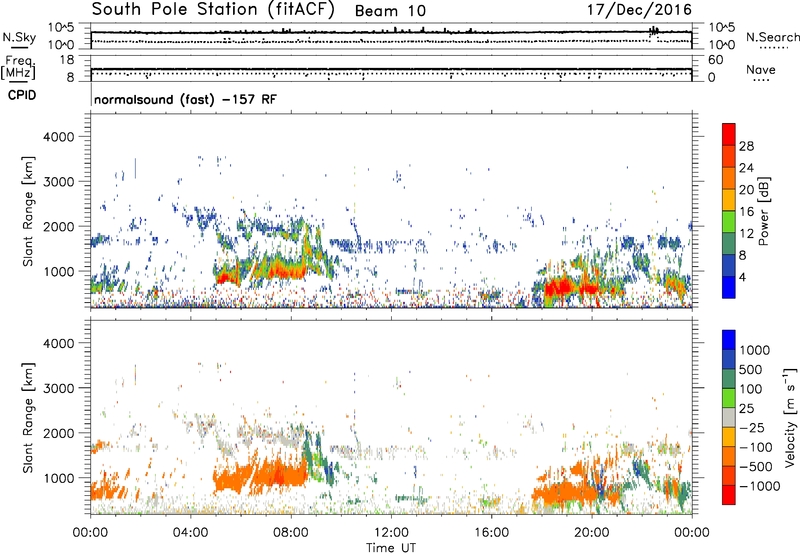
Task: Click velocity colorbar value -1000
Action: click(x=759, y=486)
